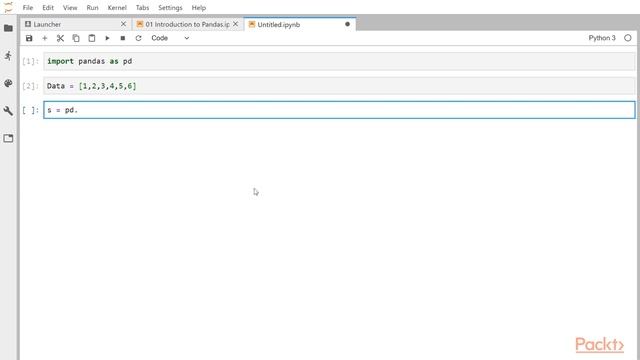Insert a new cell below with plus icon
Image resolution: width=640 pixels, height=360 pixels.
(x=44, y=38)
